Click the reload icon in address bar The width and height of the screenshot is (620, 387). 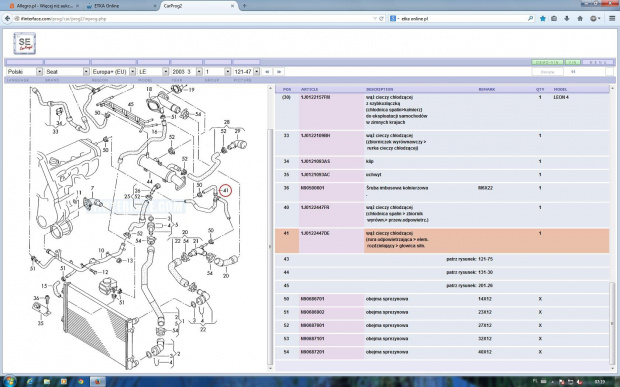pyautogui.click(x=382, y=19)
